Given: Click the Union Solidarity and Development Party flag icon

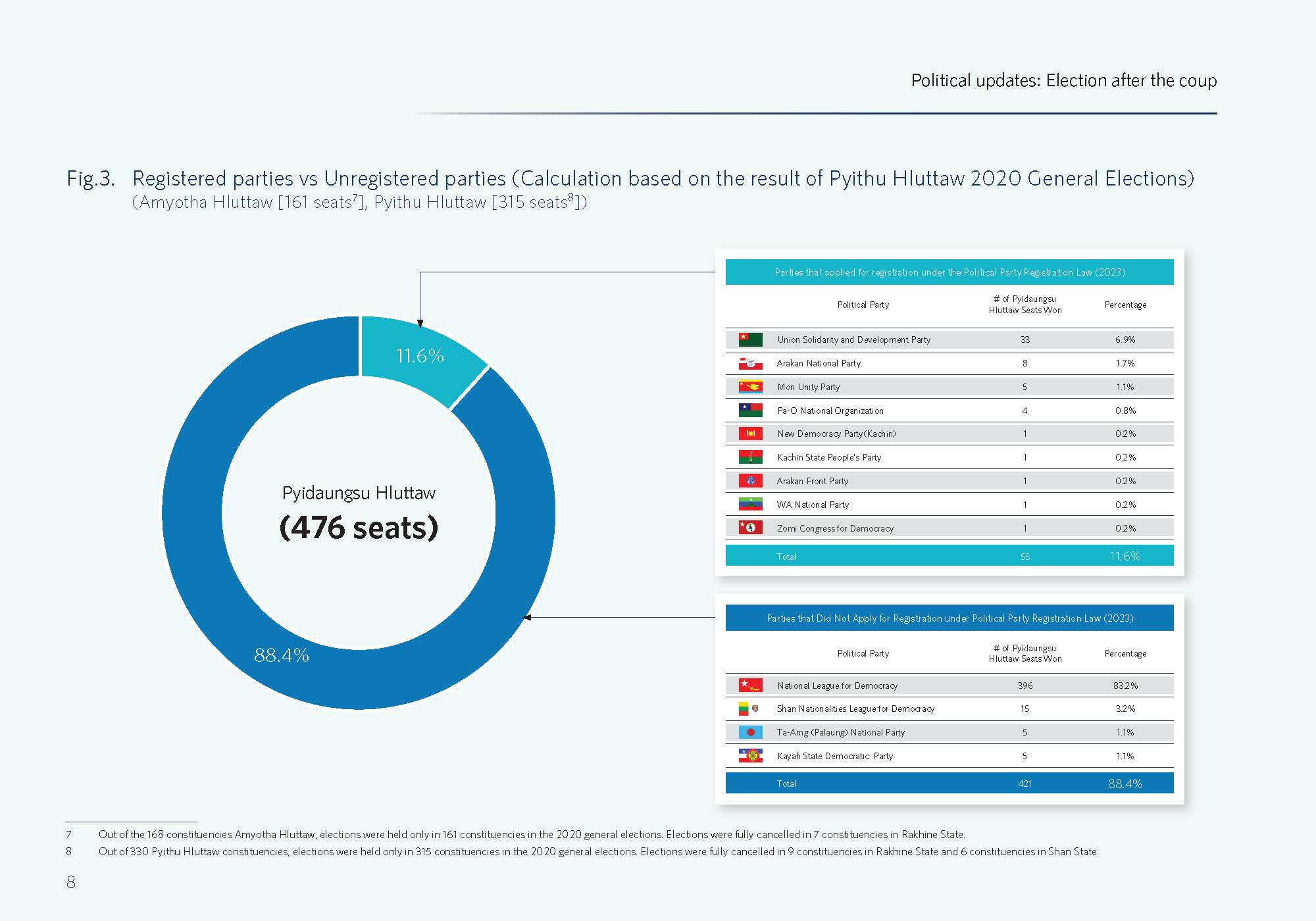Looking at the screenshot, I should [750, 339].
